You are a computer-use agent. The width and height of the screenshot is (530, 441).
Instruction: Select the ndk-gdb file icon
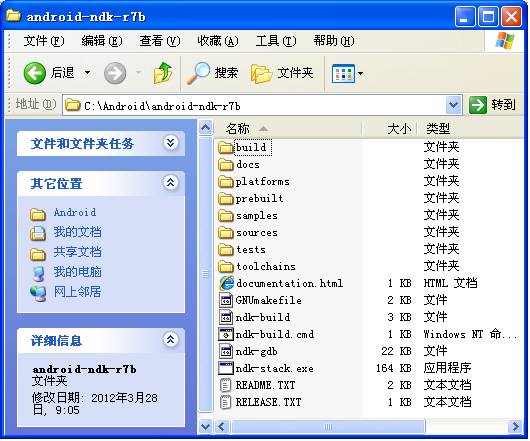pyautogui.click(x=226, y=351)
